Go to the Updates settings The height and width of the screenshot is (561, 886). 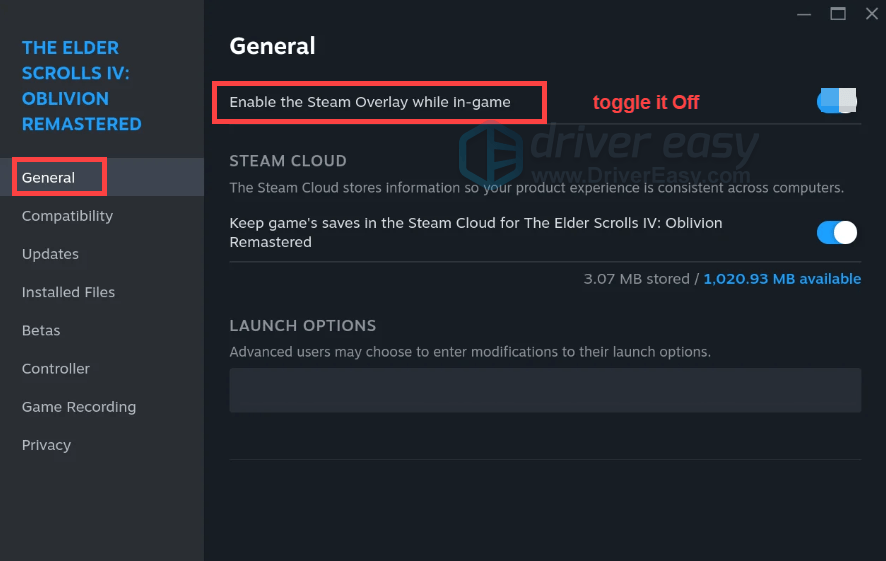(50, 254)
